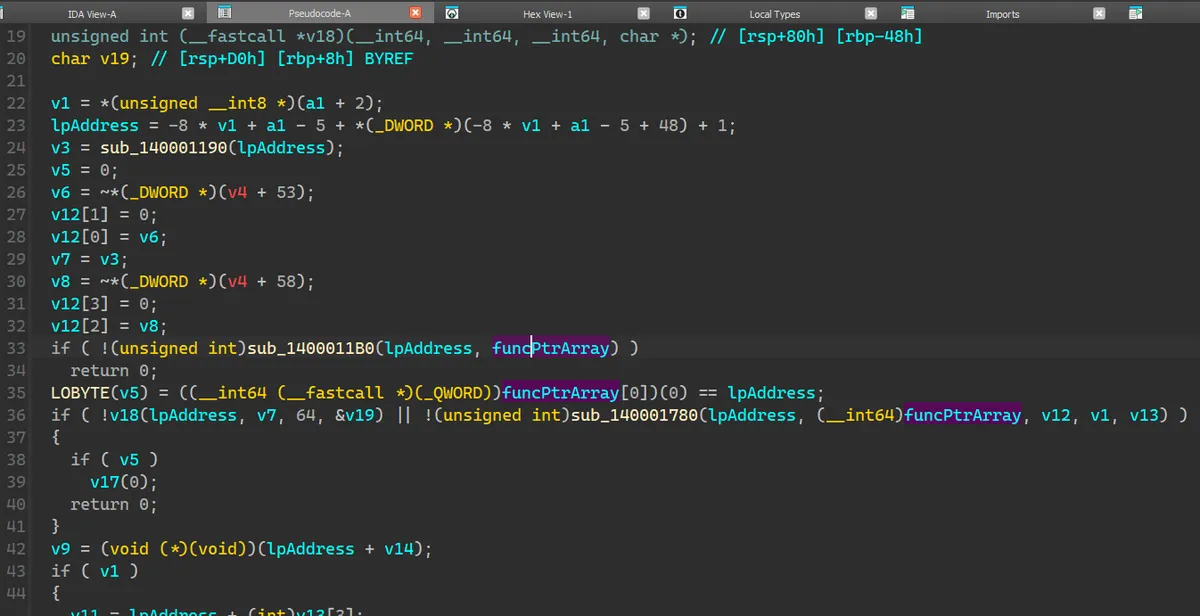Screen dimensions: 1200x616
Task: Close the Hex View-1 tab
Action: (643, 14)
